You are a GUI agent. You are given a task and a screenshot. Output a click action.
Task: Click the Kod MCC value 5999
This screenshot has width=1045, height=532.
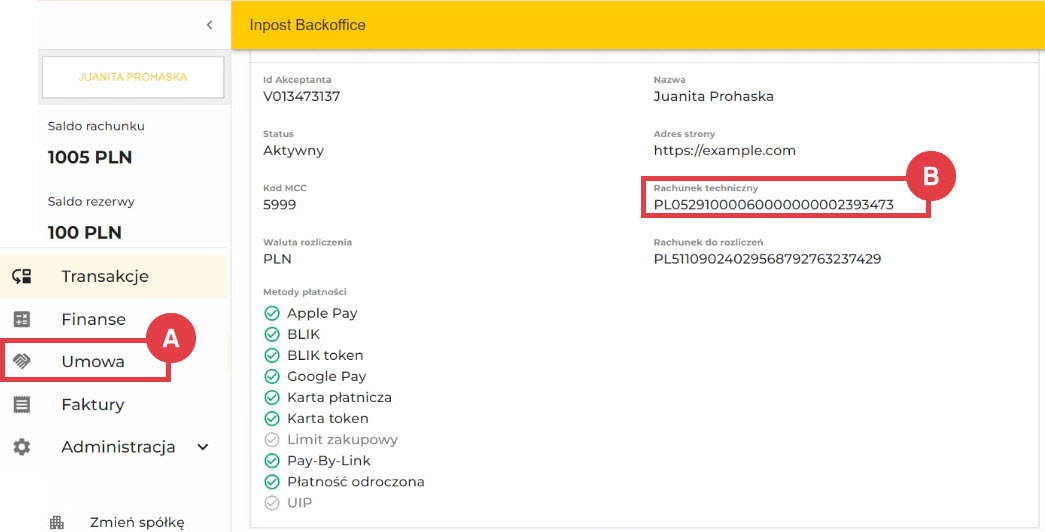point(279,205)
